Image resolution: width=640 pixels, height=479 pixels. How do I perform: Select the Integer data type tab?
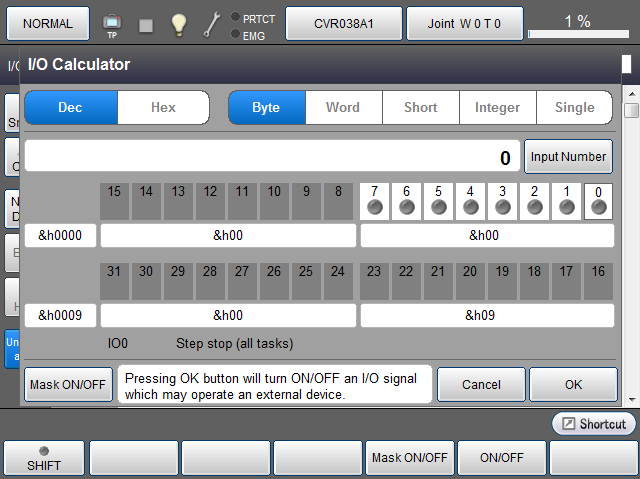point(497,108)
